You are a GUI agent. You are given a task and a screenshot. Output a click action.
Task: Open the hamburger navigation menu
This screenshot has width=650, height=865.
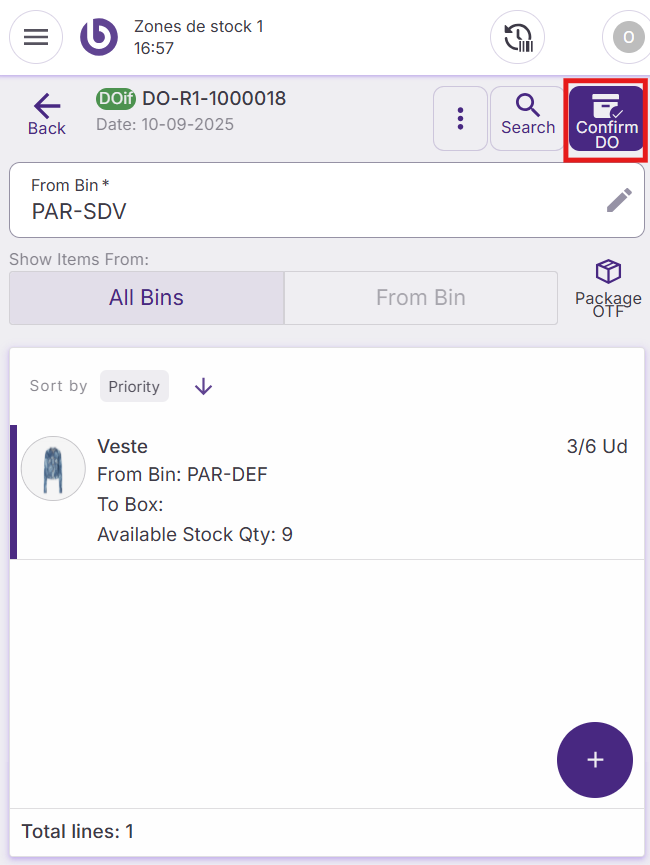point(36,37)
